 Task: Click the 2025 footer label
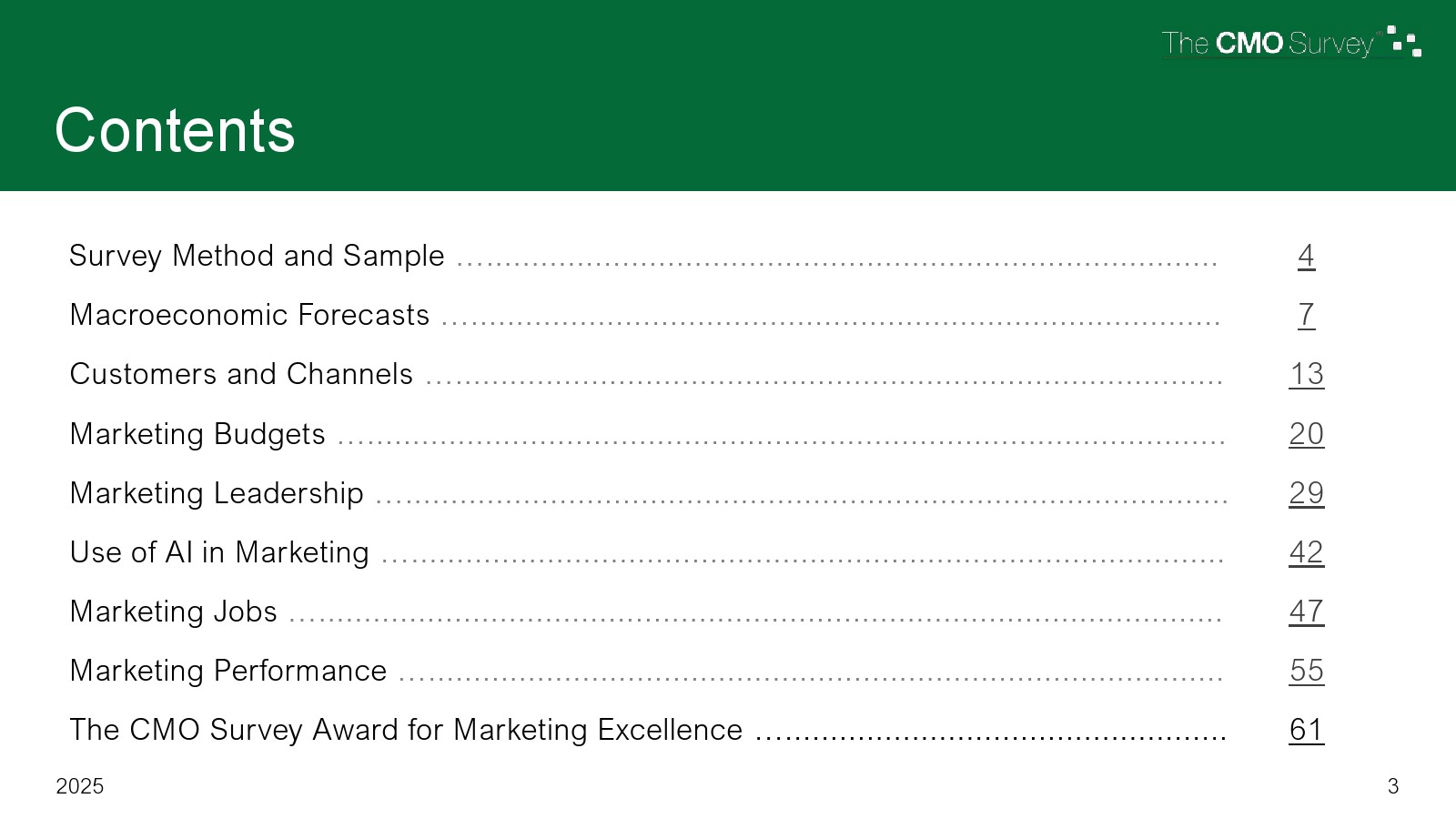click(80, 786)
